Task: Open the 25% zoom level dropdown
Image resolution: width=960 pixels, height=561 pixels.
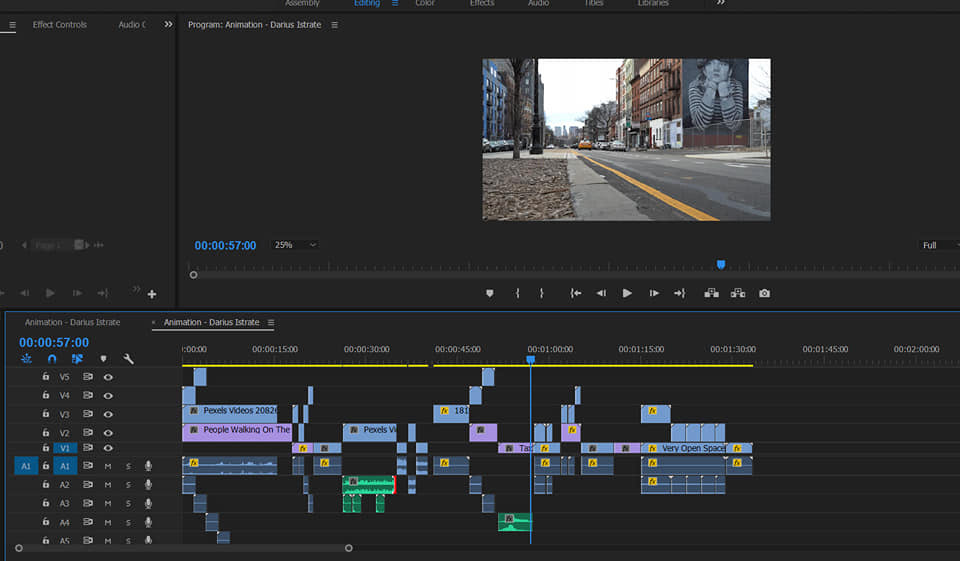Action: (296, 245)
